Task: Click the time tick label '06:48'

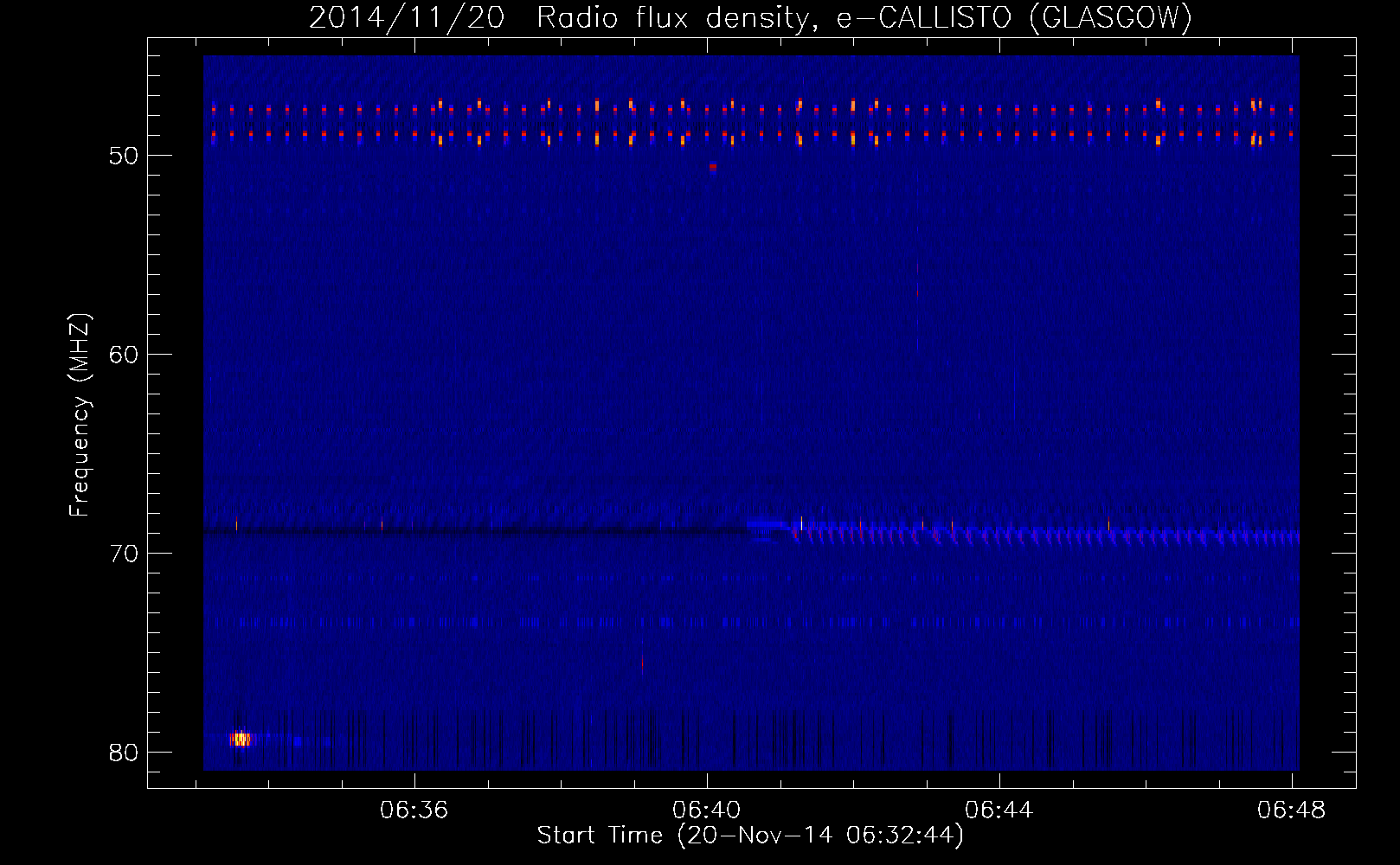Action: pos(1292,810)
